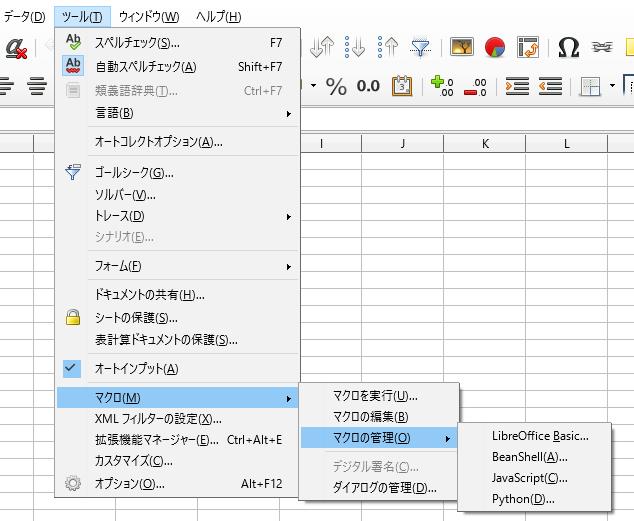Insert special character with the Omega icon
This screenshot has width=634, height=521.
(568, 47)
